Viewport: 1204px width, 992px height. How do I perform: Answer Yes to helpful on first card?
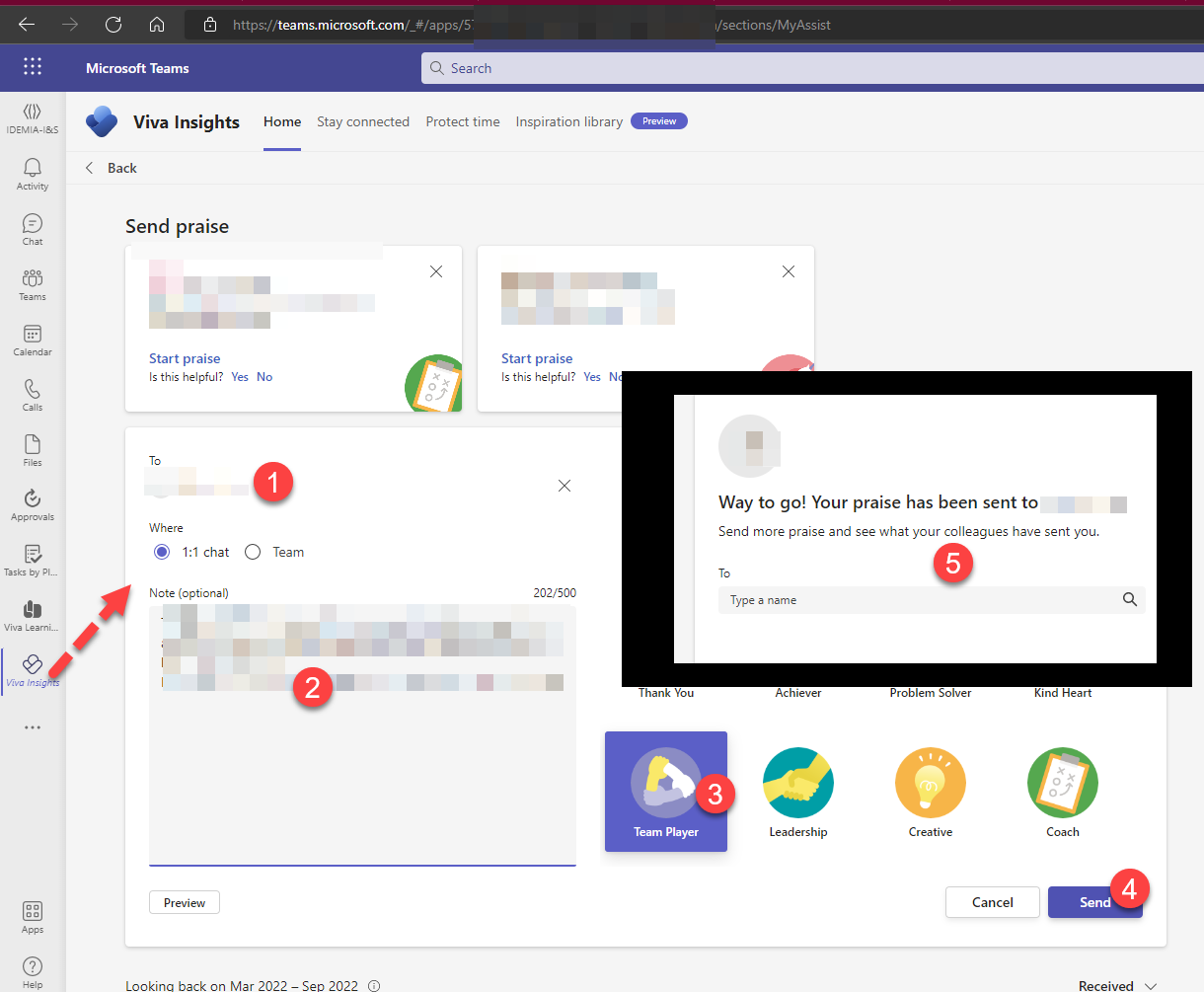point(240,377)
